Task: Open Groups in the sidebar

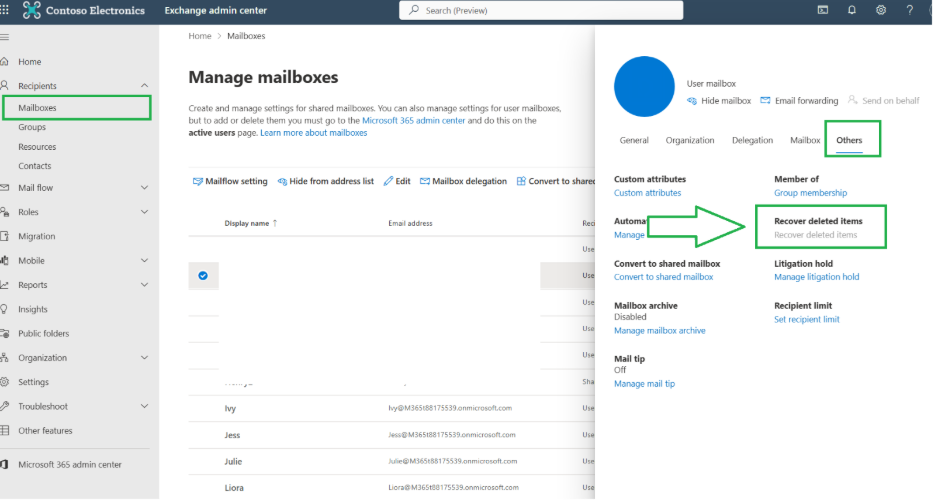Action: point(32,127)
